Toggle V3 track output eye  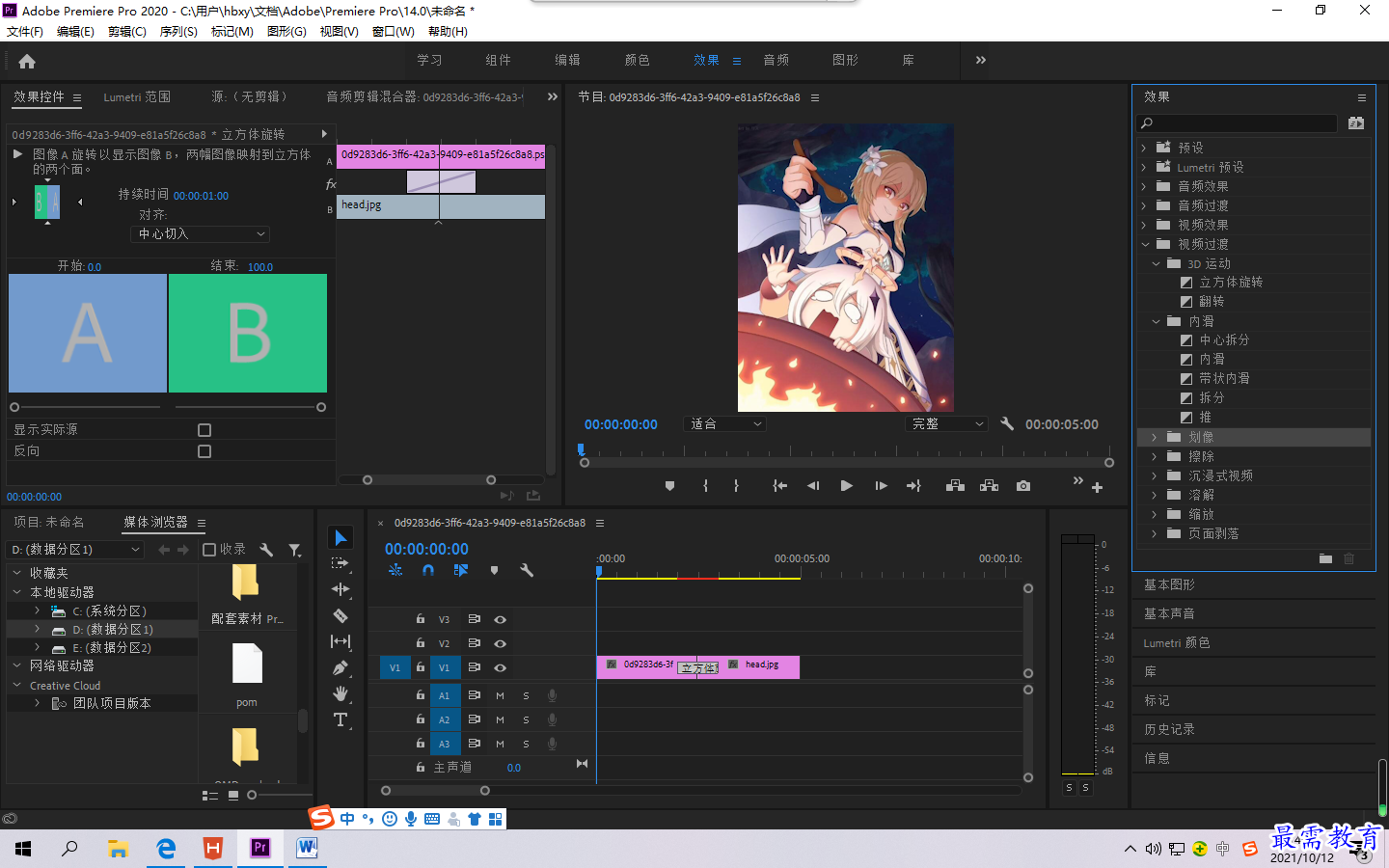[x=500, y=619]
